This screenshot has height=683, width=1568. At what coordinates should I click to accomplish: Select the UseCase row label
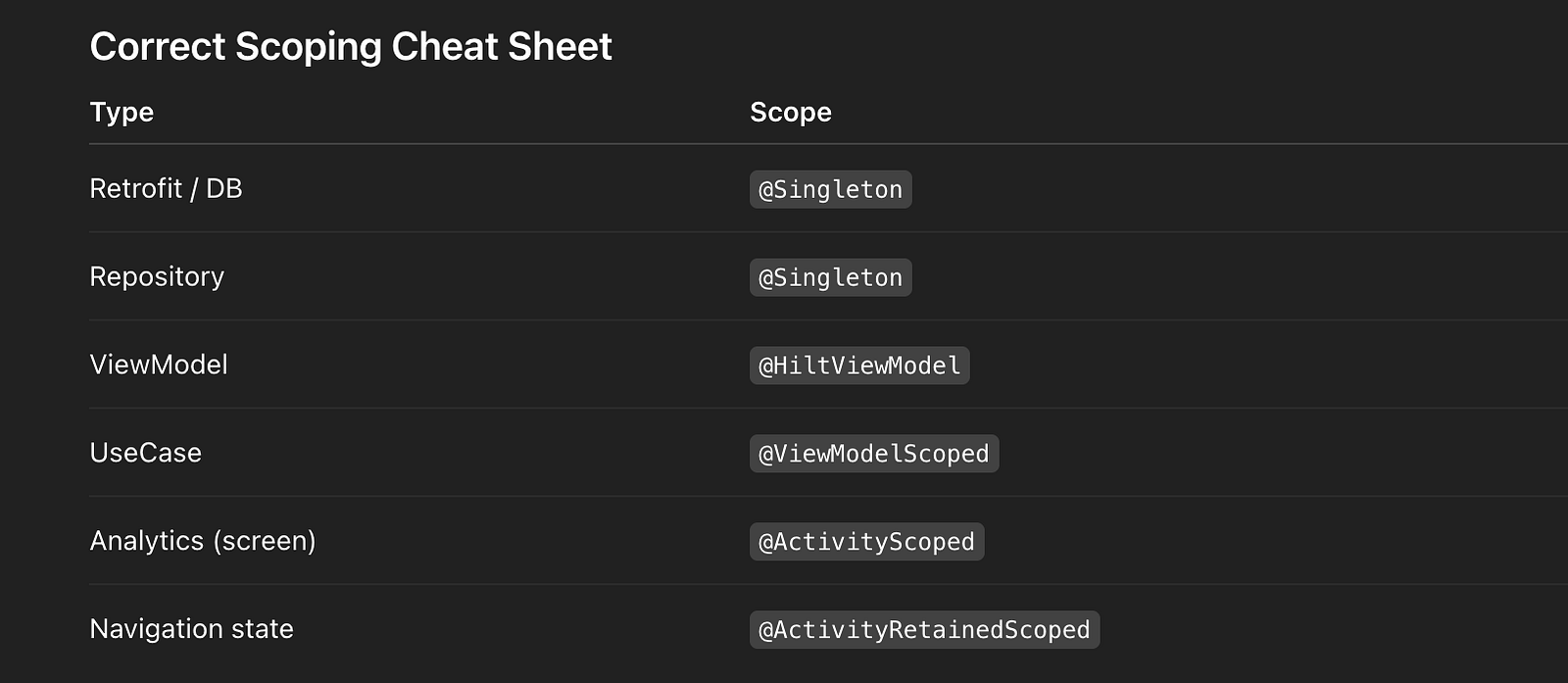click(x=146, y=453)
